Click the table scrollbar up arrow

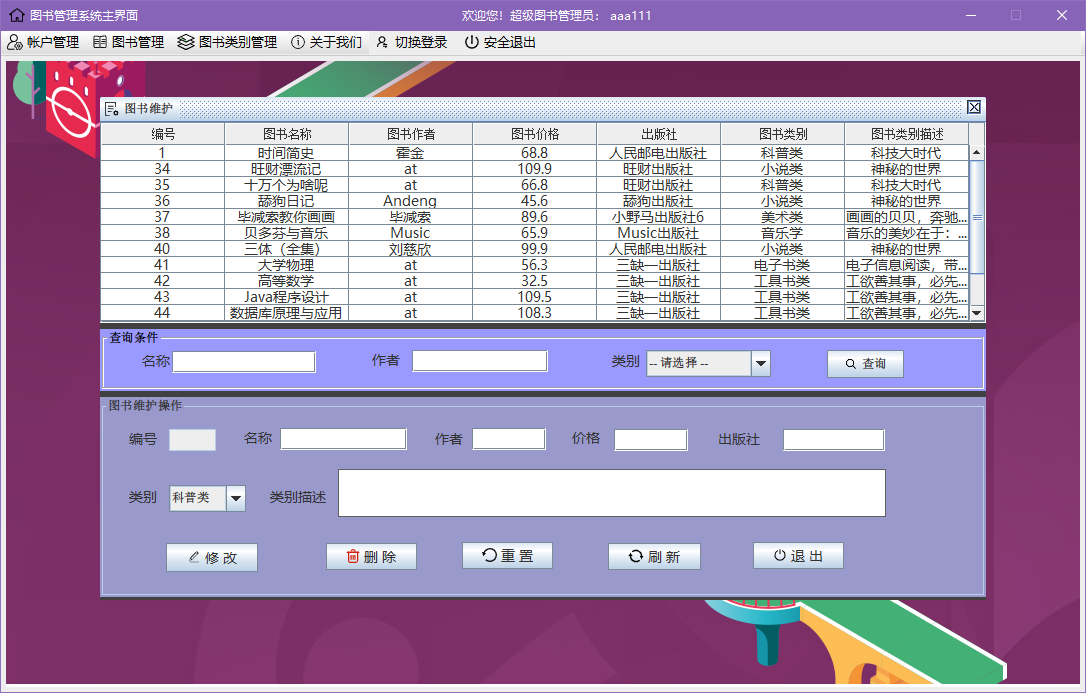[x=977, y=152]
